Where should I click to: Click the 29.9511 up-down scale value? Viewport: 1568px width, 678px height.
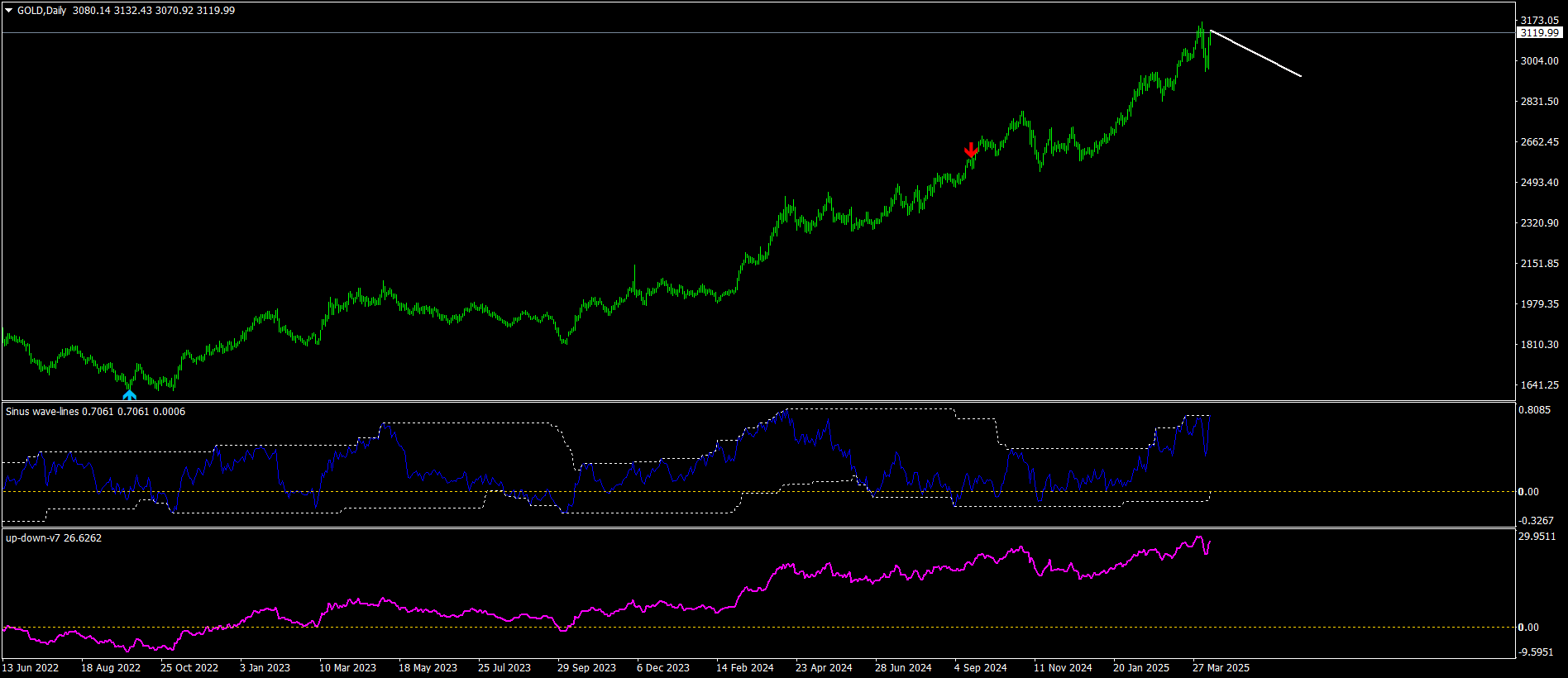point(1537,537)
